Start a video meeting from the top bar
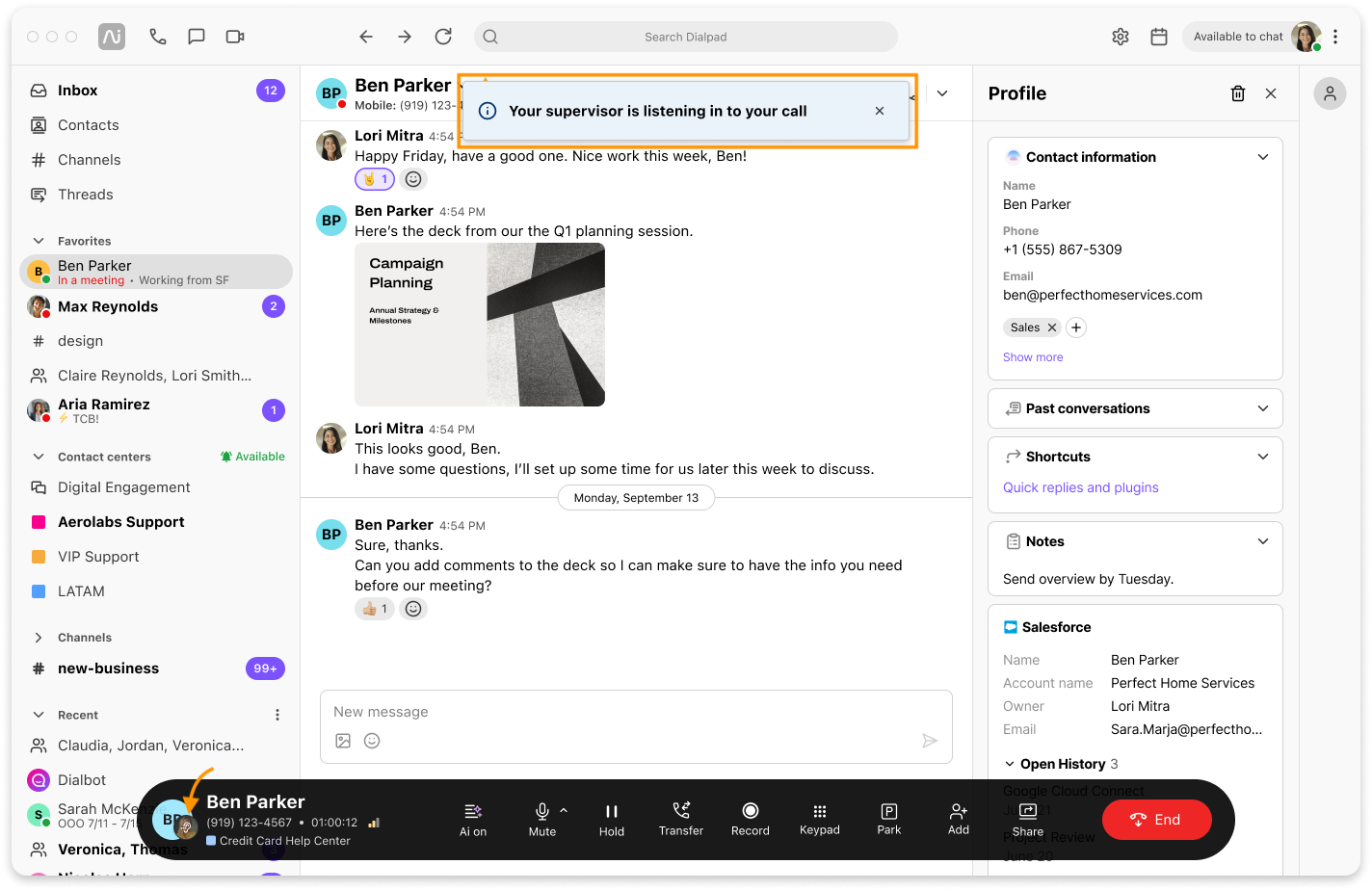This screenshot has width=1372, height=891. pos(235,37)
